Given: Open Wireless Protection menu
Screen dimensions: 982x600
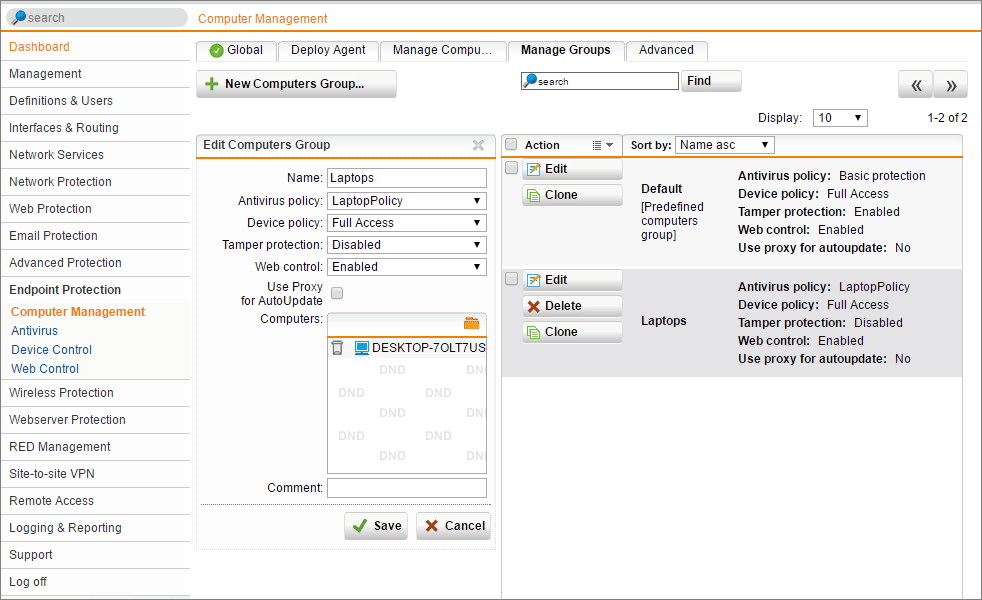Looking at the screenshot, I should pos(61,393).
